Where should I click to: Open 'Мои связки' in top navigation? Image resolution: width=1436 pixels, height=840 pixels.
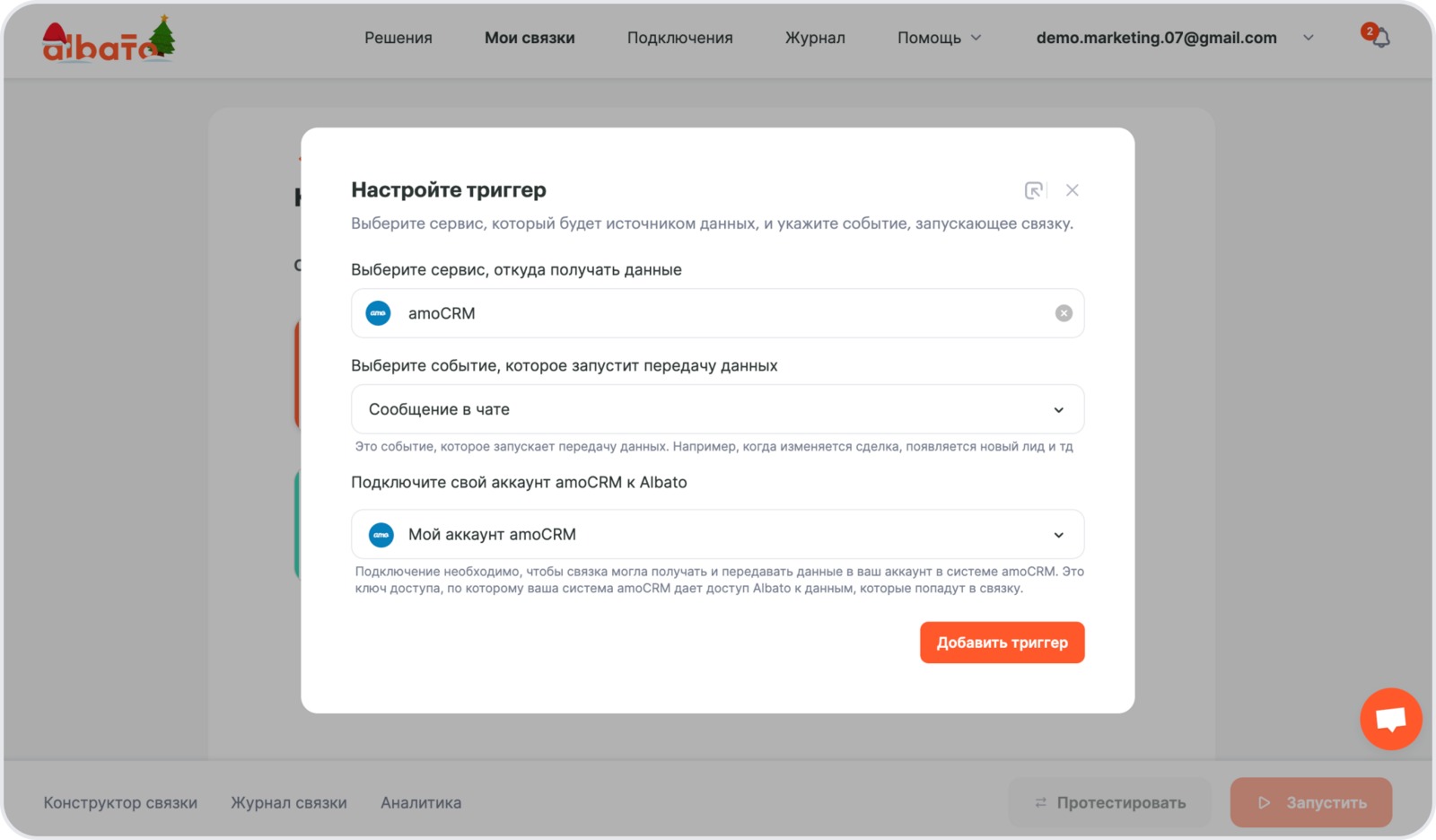(x=530, y=38)
